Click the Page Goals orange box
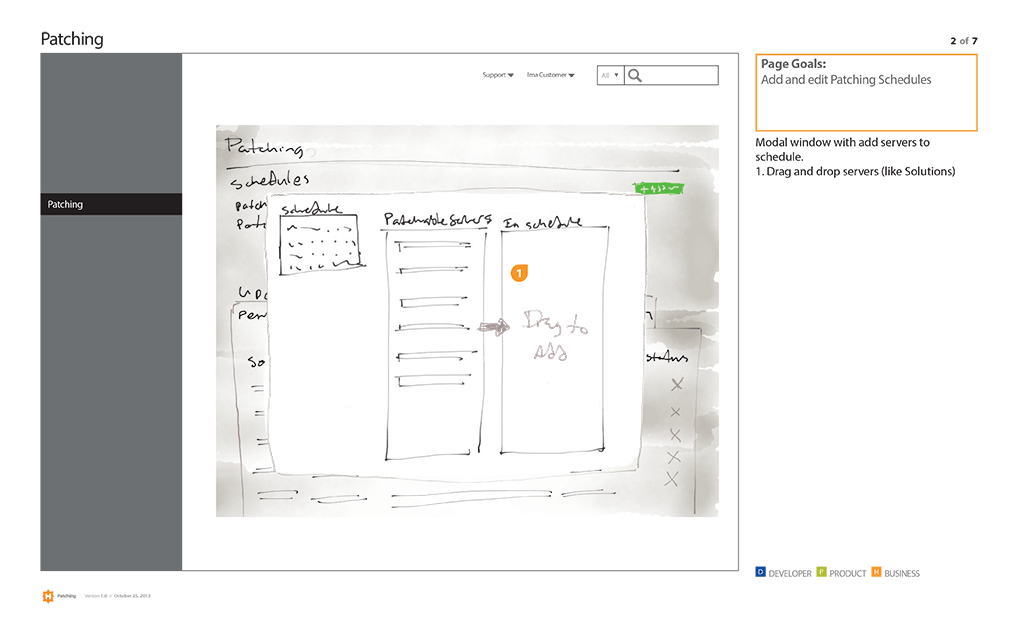Screen dimensions: 1020x619 [x=866, y=92]
